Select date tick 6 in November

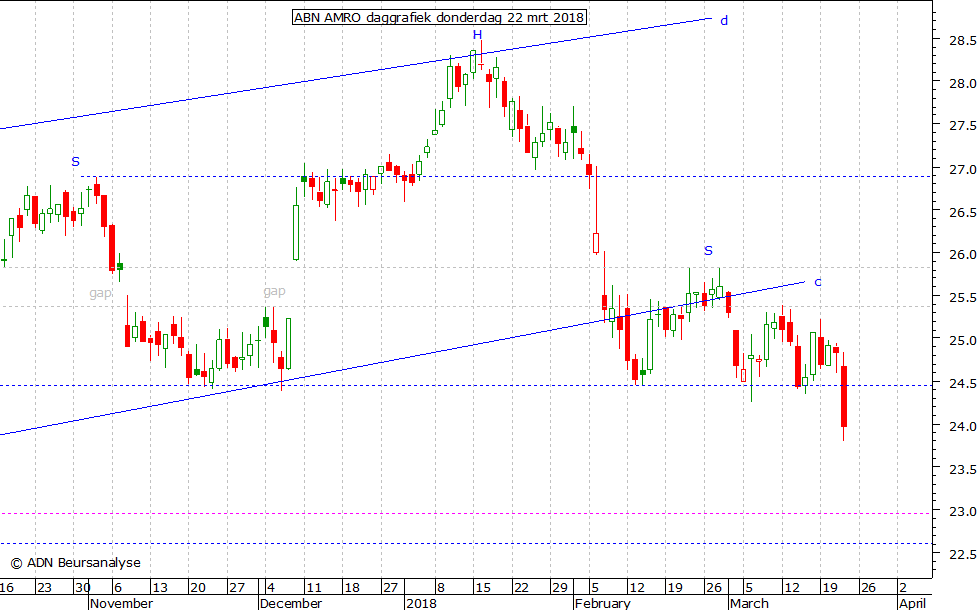[x=118, y=588]
